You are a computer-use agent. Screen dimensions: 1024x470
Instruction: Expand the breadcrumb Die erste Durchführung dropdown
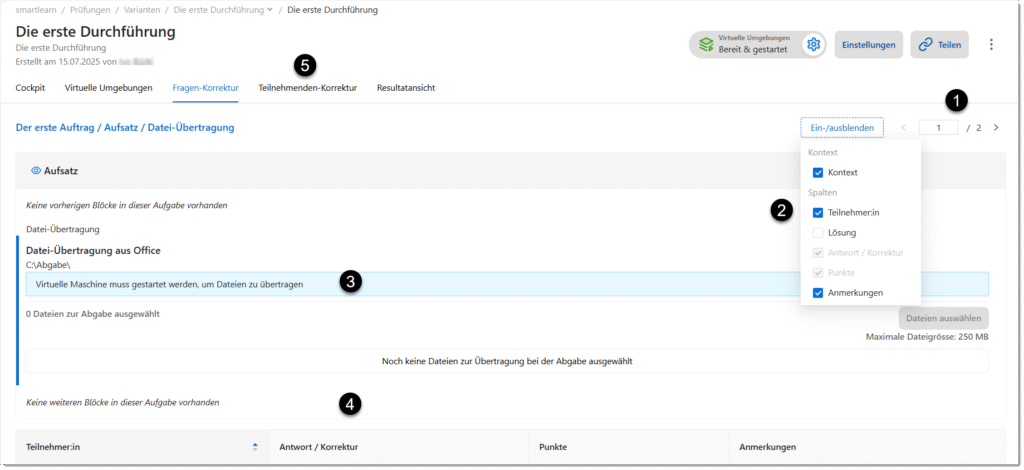pos(269,10)
